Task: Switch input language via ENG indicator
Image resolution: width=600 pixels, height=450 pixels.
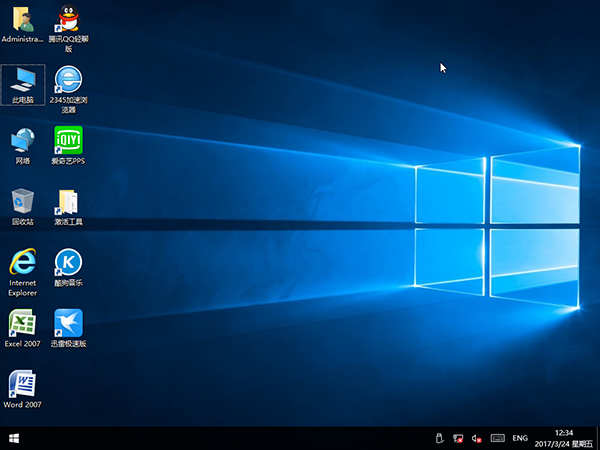Action: (520, 438)
